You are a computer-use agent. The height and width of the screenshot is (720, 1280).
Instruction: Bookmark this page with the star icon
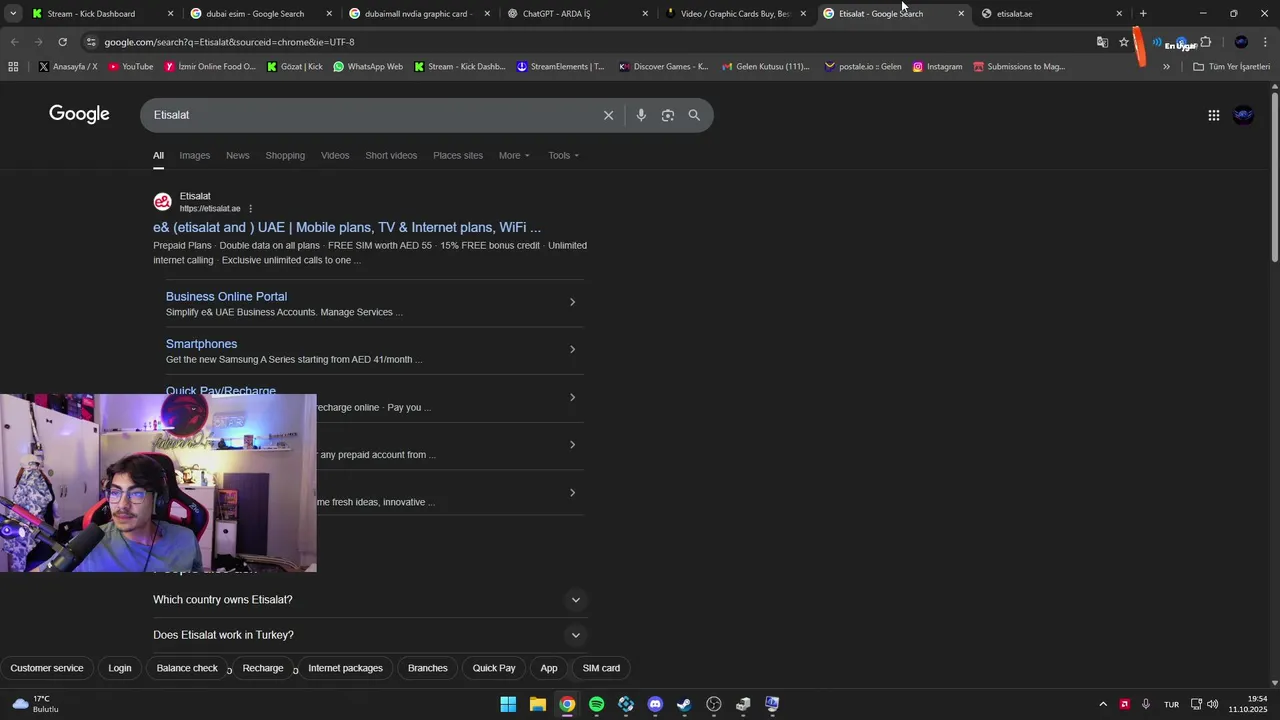click(1123, 42)
